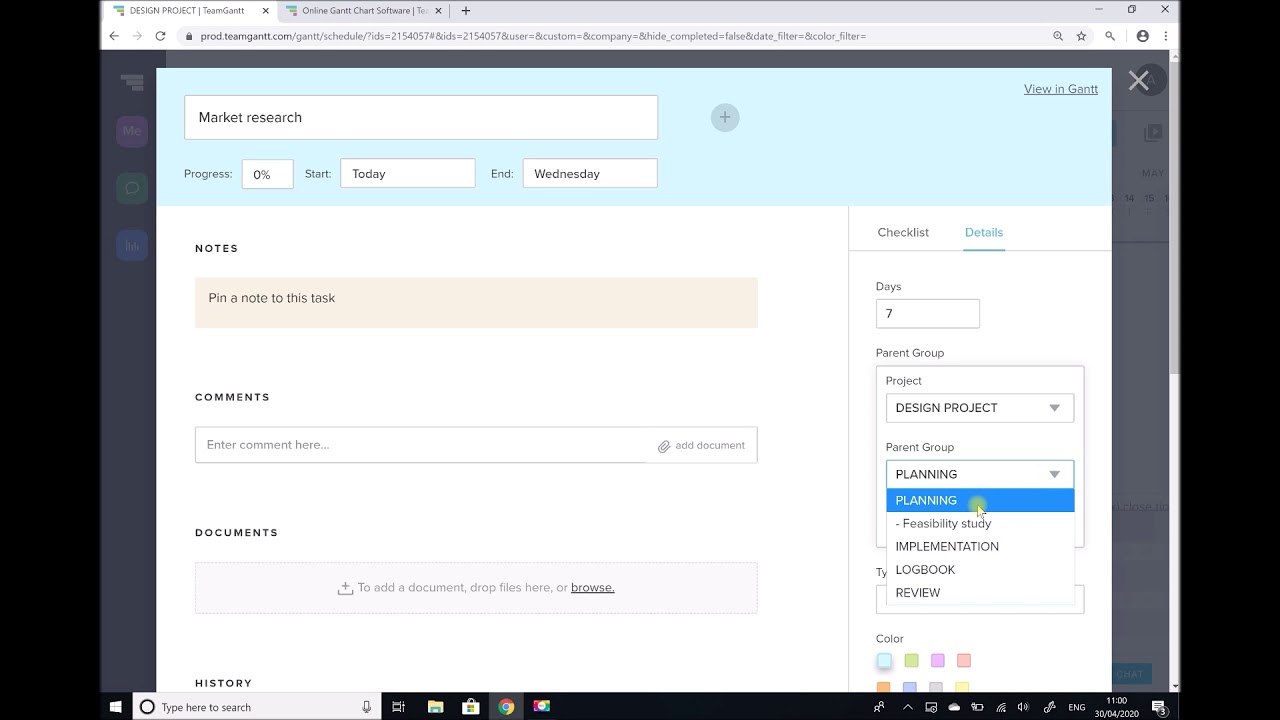Open the Project dropdown showing DESIGN PROJECT

[x=980, y=408]
